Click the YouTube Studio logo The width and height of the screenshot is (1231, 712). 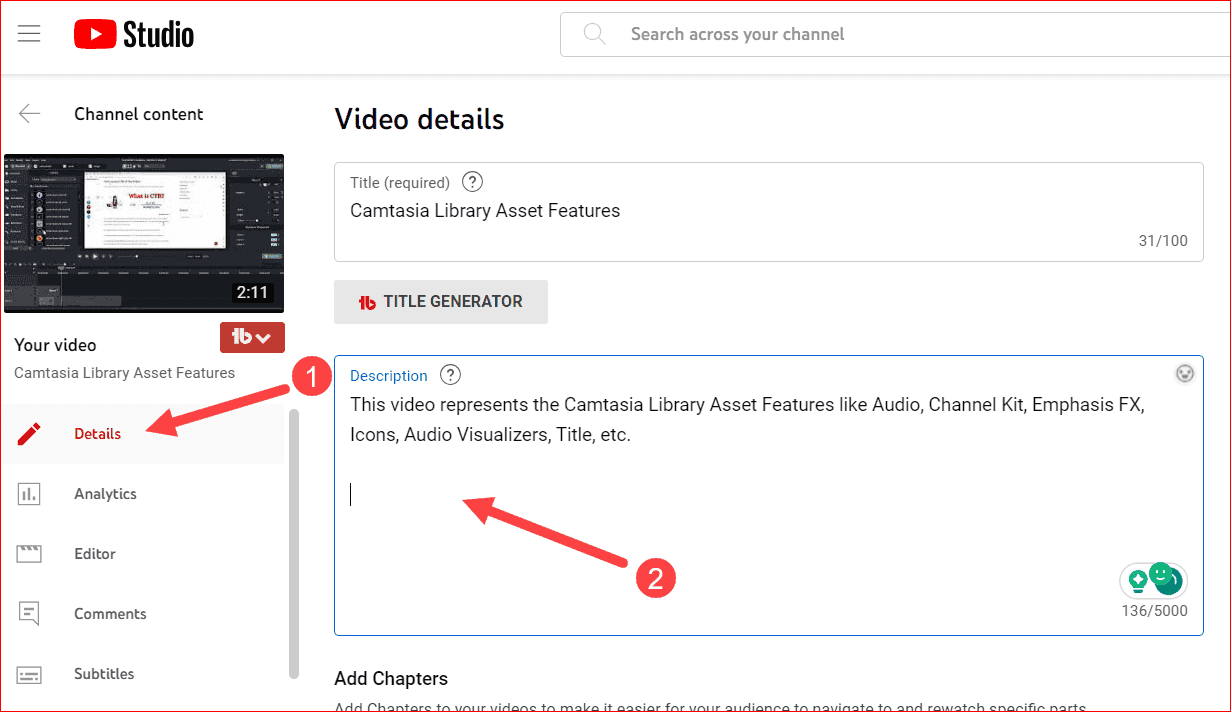click(134, 35)
